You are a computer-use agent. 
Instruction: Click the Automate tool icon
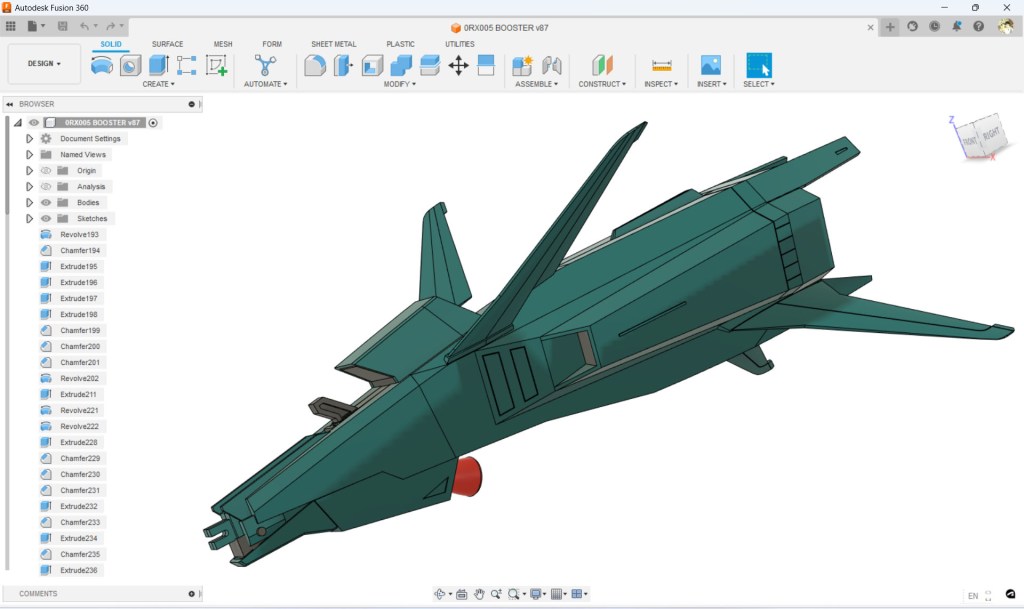click(x=265, y=66)
